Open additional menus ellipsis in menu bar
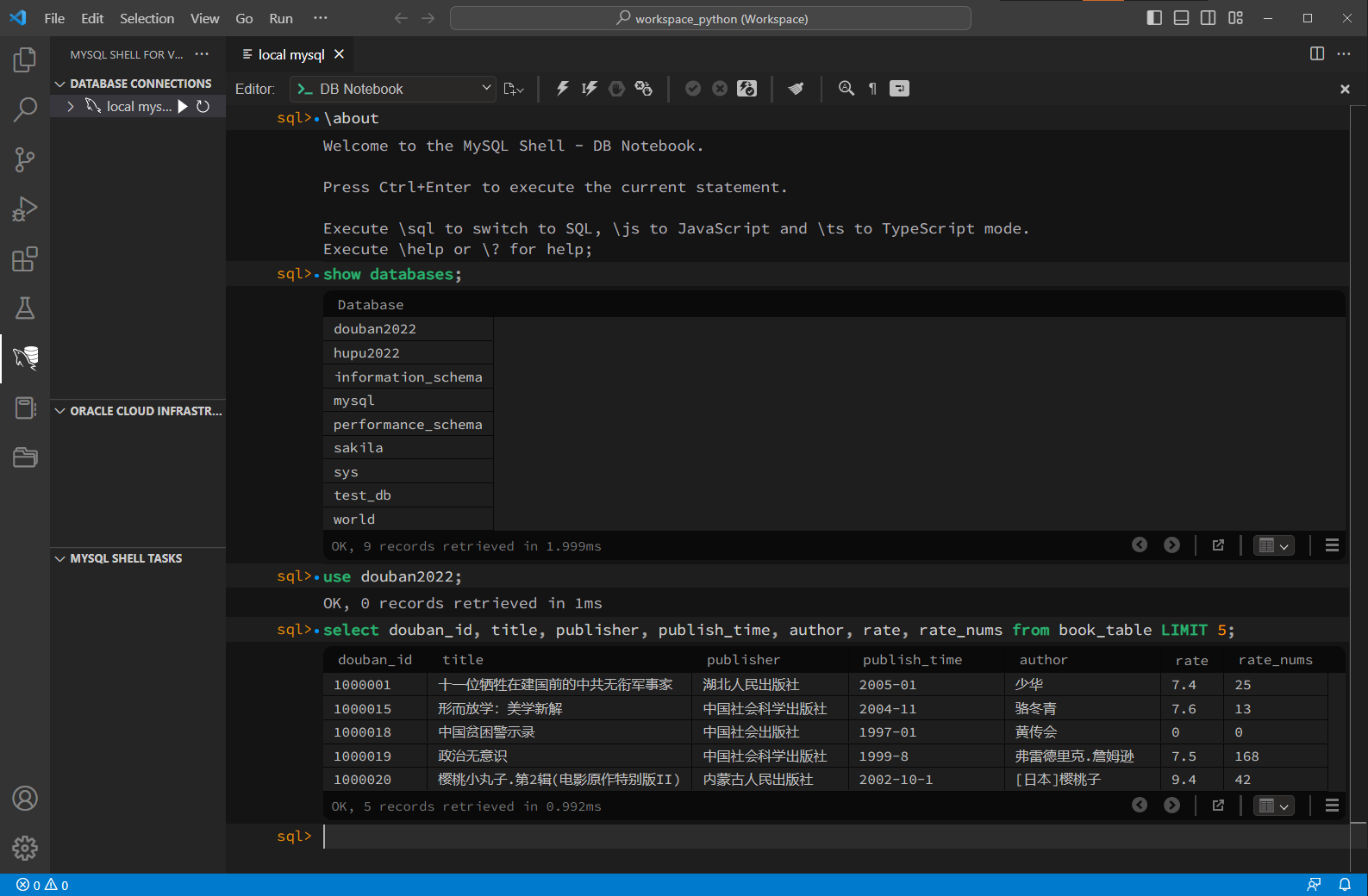Viewport: 1368px width, 896px height. tap(321, 18)
